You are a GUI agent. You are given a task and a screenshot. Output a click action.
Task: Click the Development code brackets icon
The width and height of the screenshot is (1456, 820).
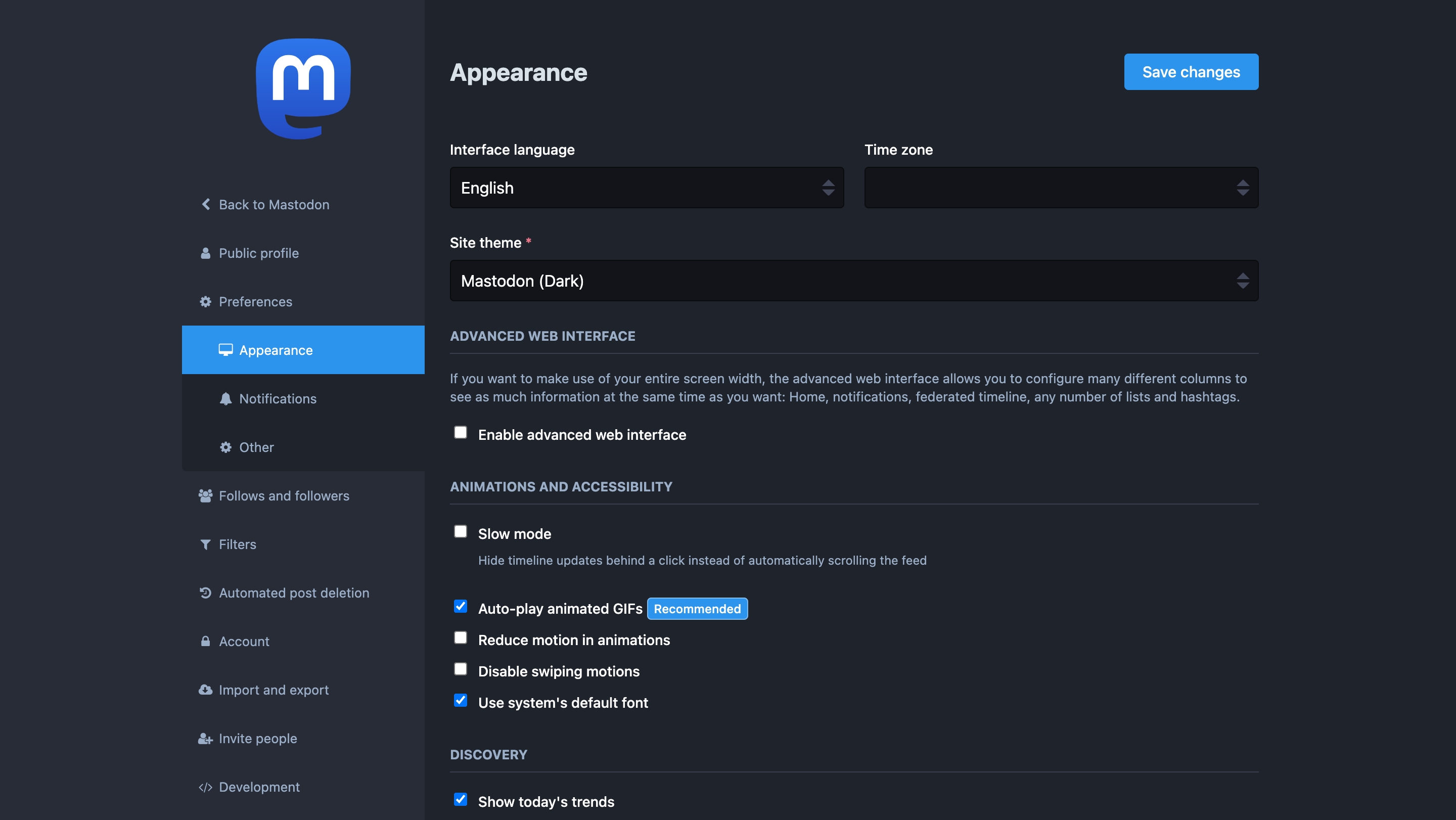(205, 787)
